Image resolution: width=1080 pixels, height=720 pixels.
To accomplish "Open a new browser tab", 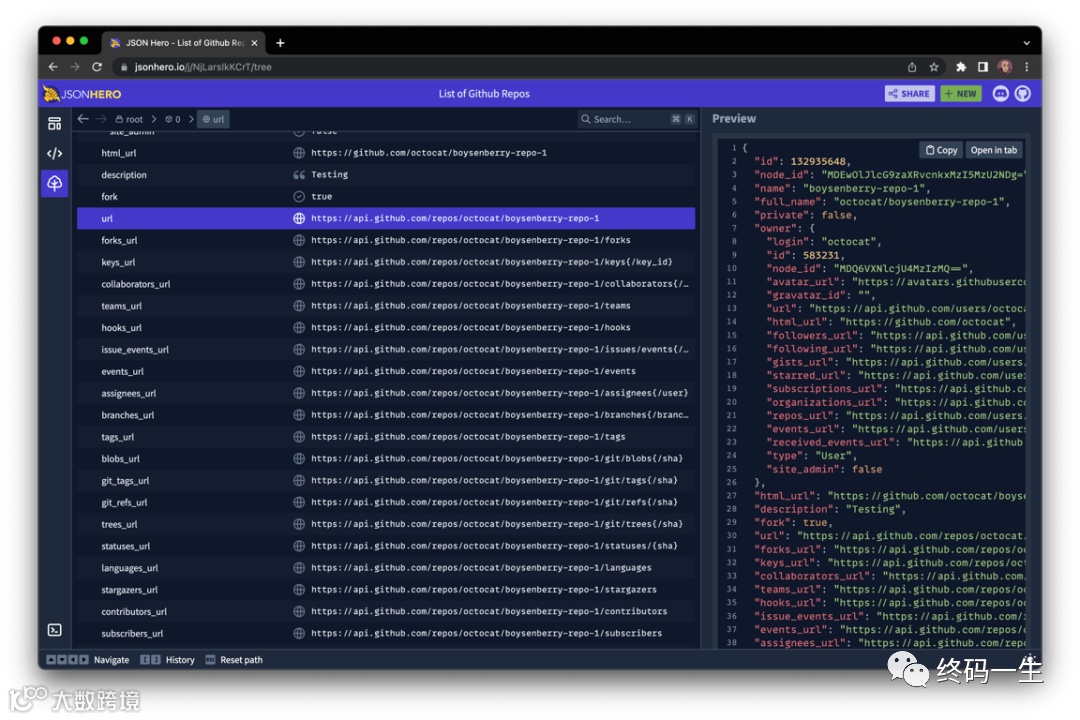I will [x=280, y=43].
